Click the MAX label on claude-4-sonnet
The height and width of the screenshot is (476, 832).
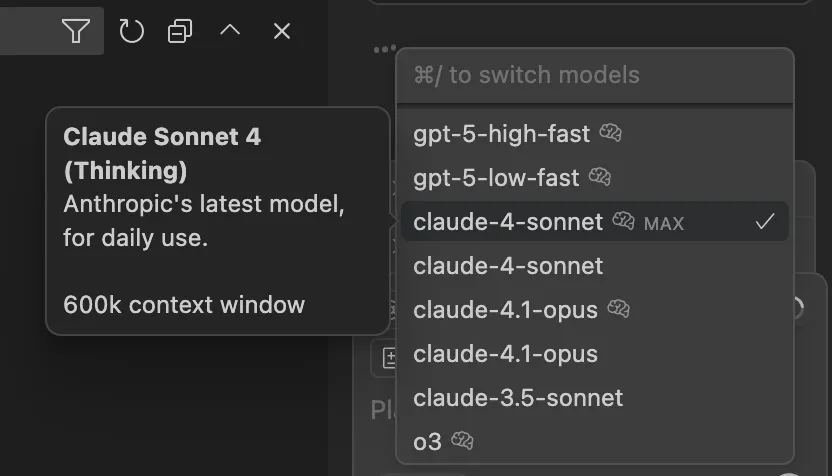[x=664, y=223]
